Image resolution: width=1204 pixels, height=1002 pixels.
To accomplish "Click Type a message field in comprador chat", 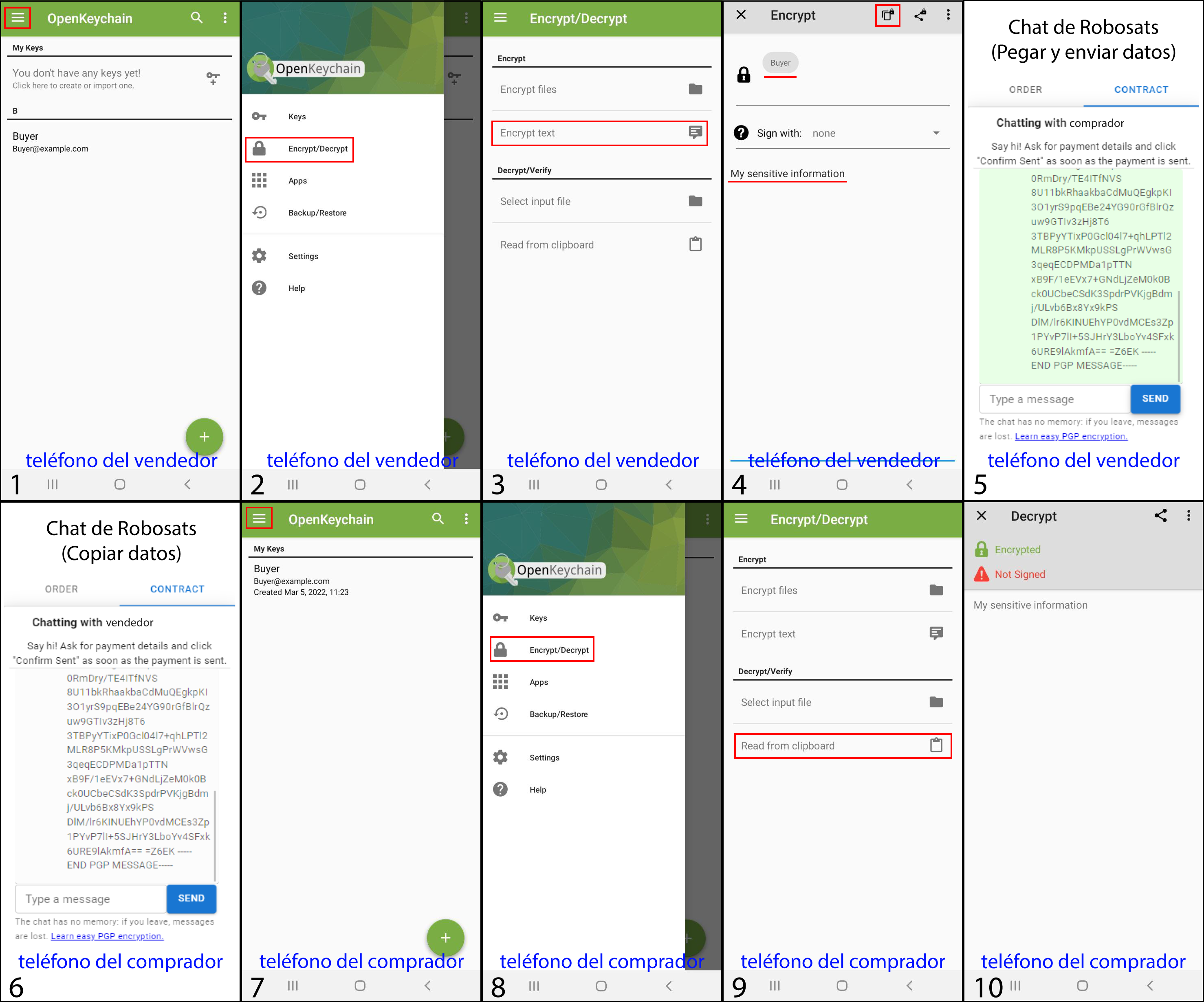I will (x=1055, y=399).
